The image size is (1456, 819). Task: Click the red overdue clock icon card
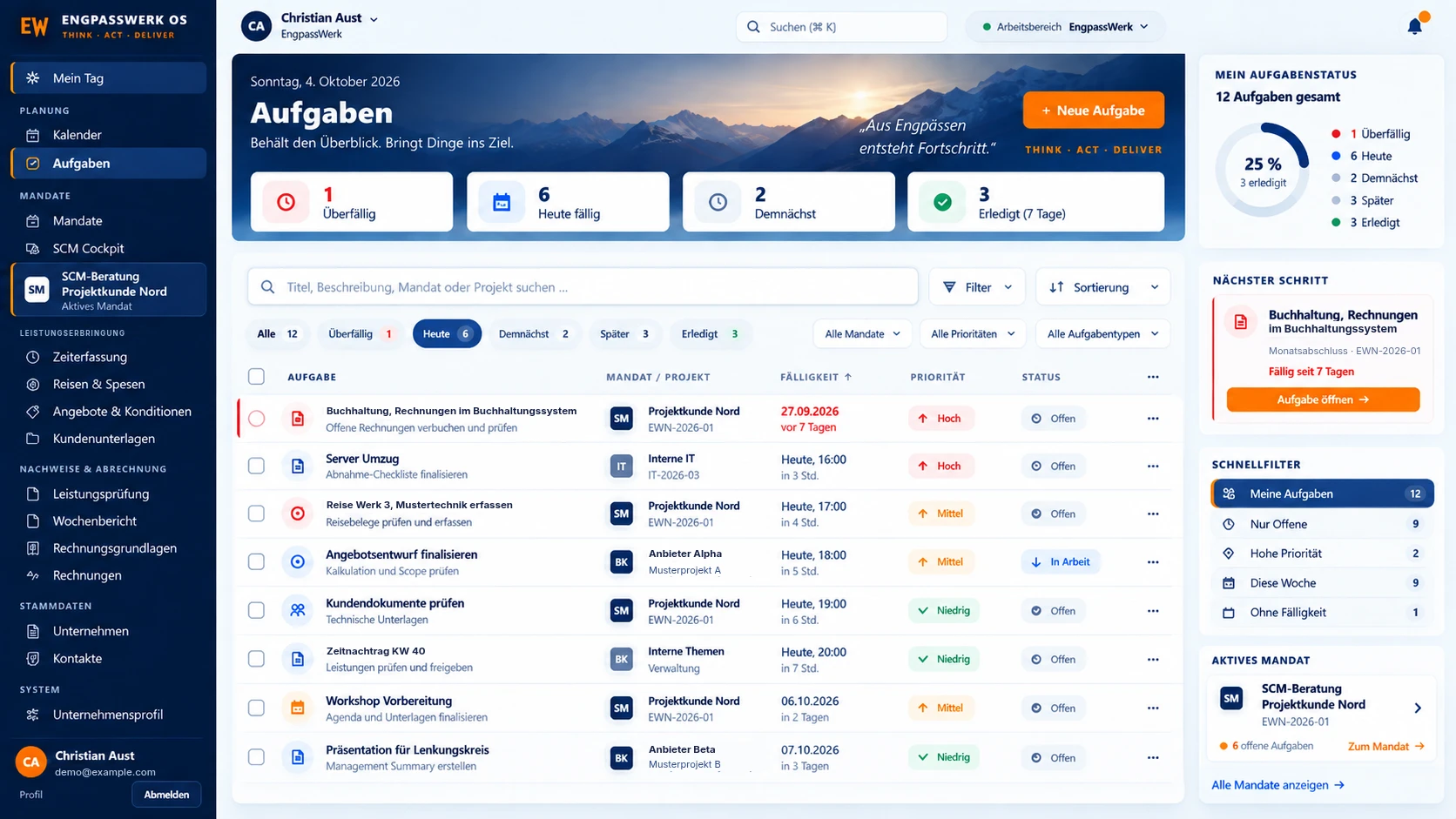[x=286, y=202]
